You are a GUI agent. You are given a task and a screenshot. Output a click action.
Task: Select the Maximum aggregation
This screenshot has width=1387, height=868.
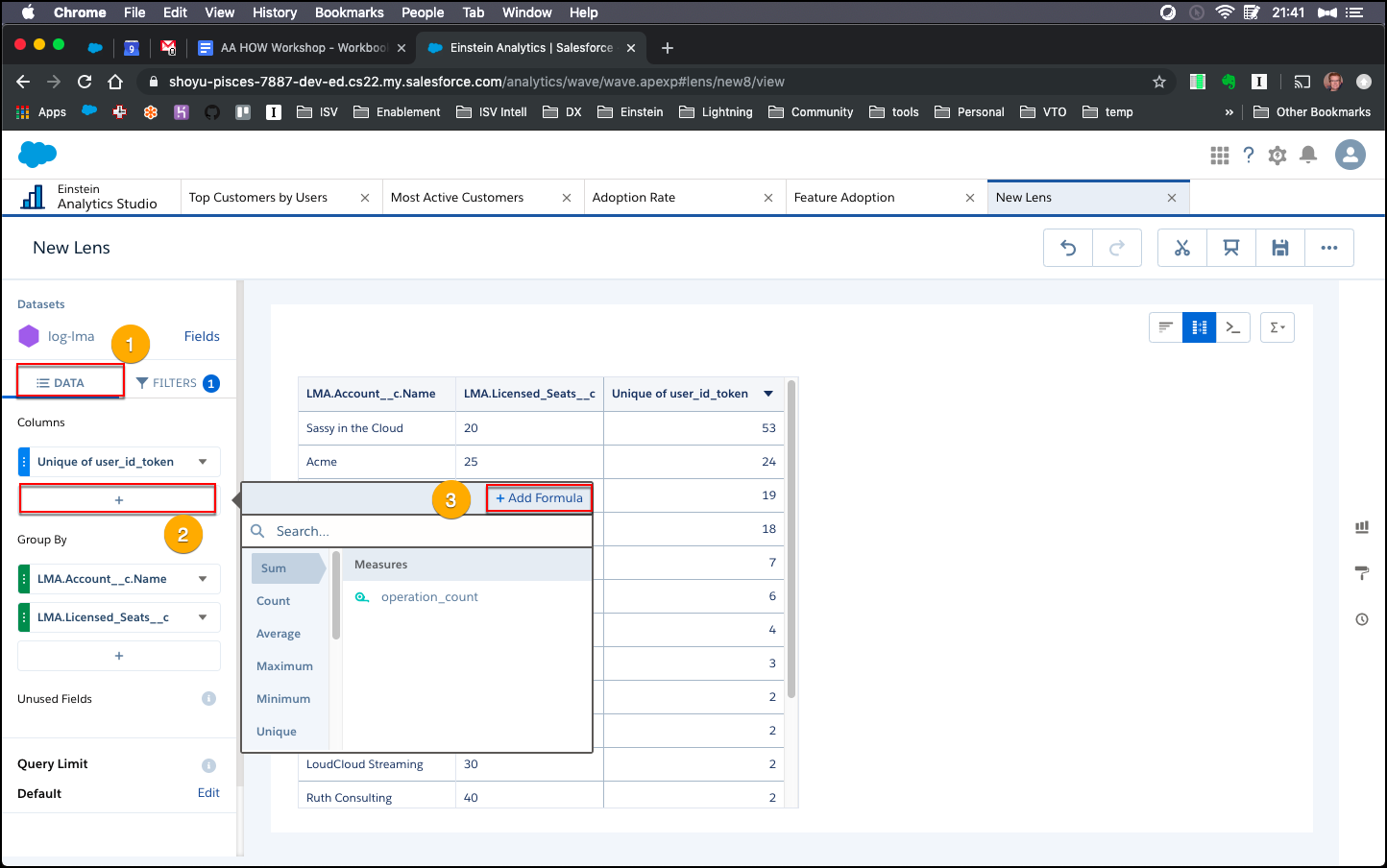tap(284, 666)
